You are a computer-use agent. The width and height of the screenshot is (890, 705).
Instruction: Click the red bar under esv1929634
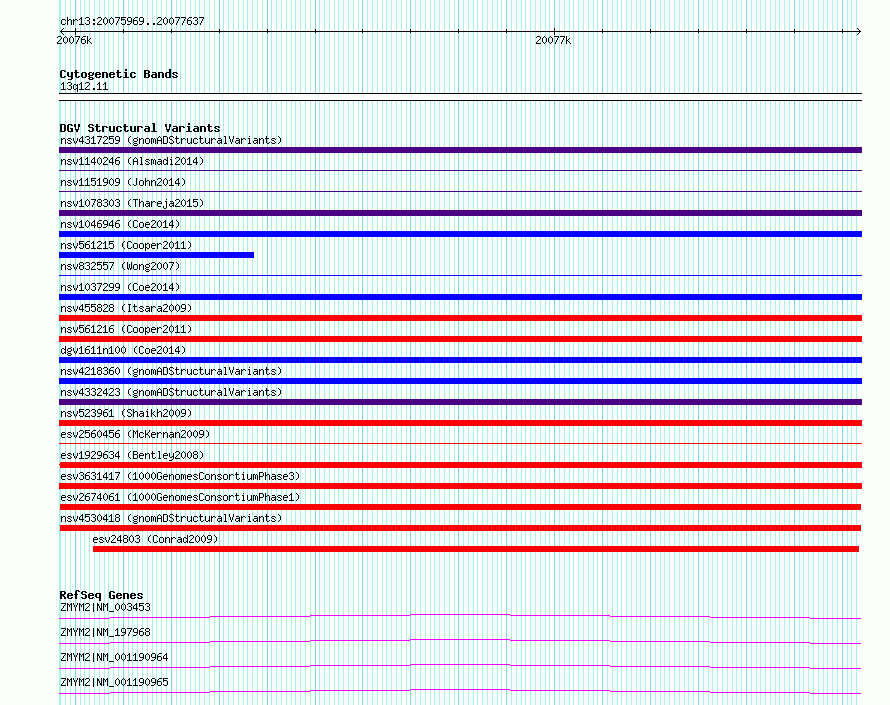click(x=460, y=465)
